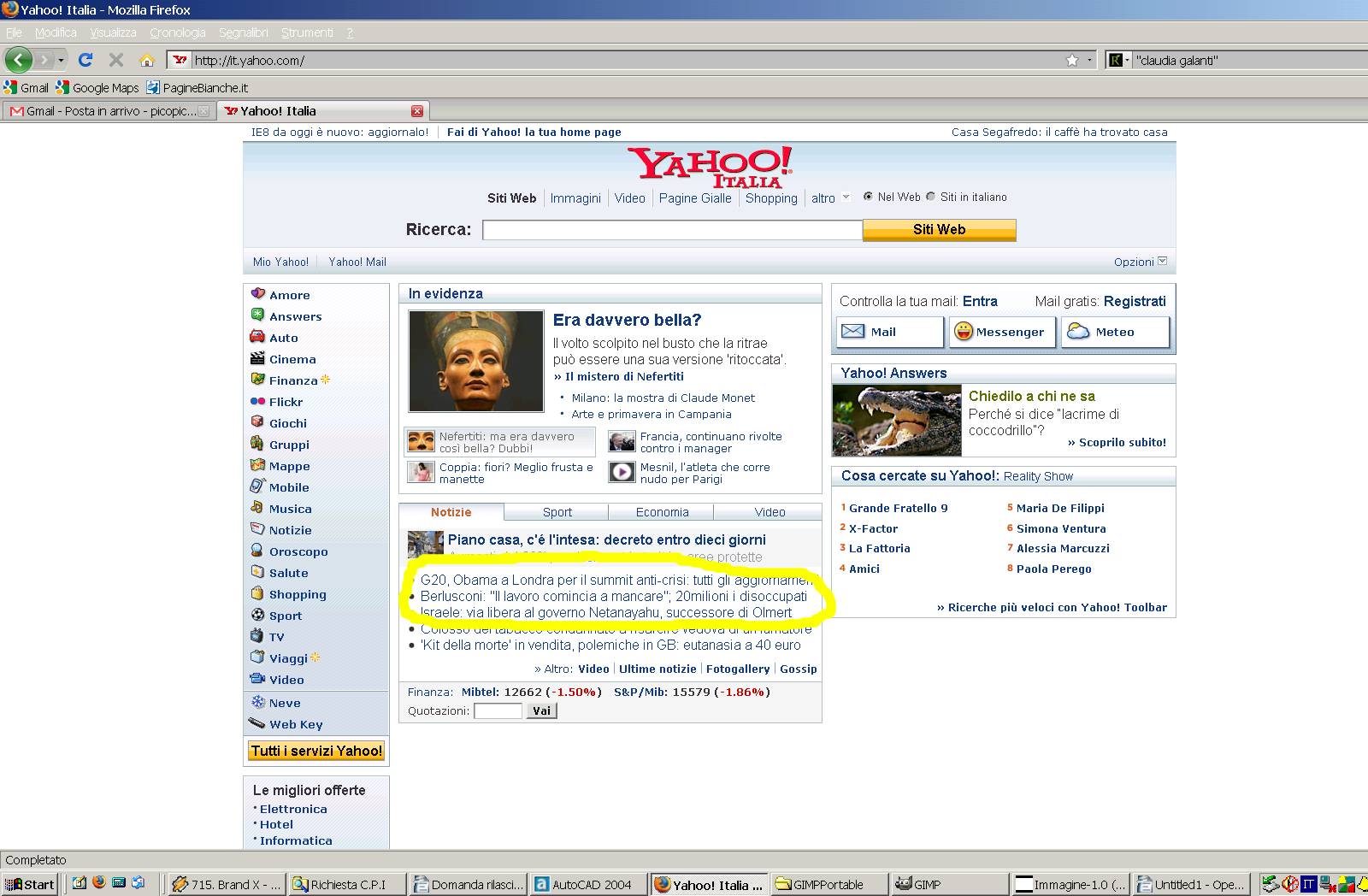Click 'Tutti i servizi Yahoo!' button
This screenshot has height=896, width=1368.
pos(316,751)
